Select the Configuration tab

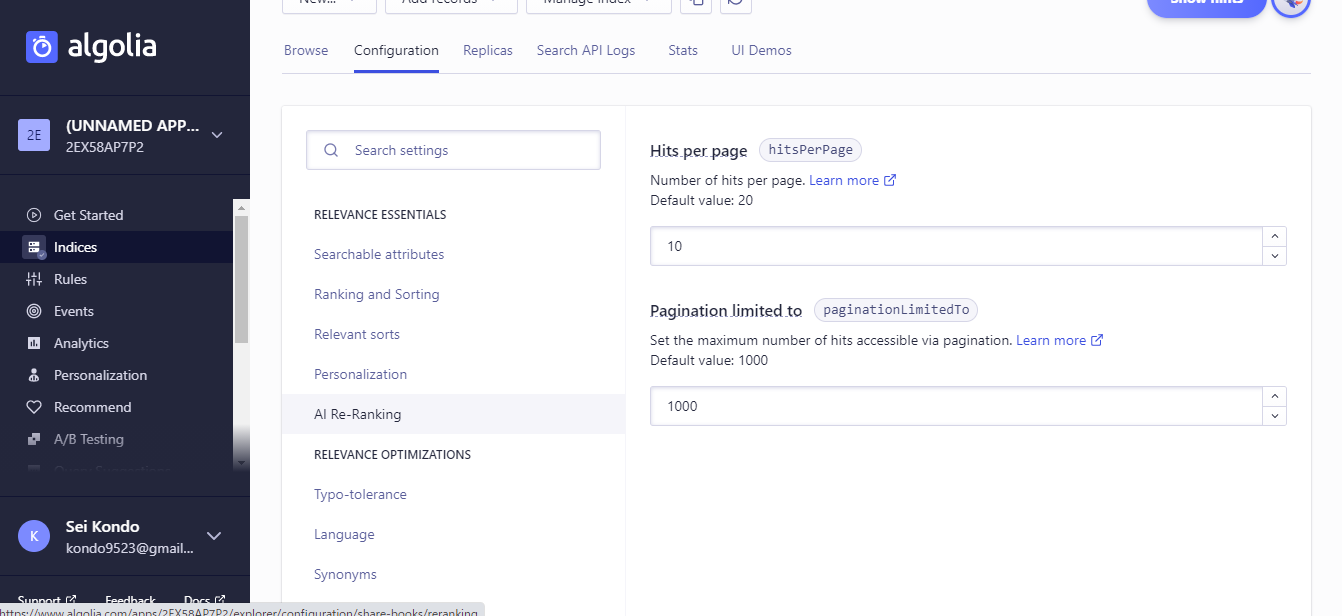click(396, 50)
